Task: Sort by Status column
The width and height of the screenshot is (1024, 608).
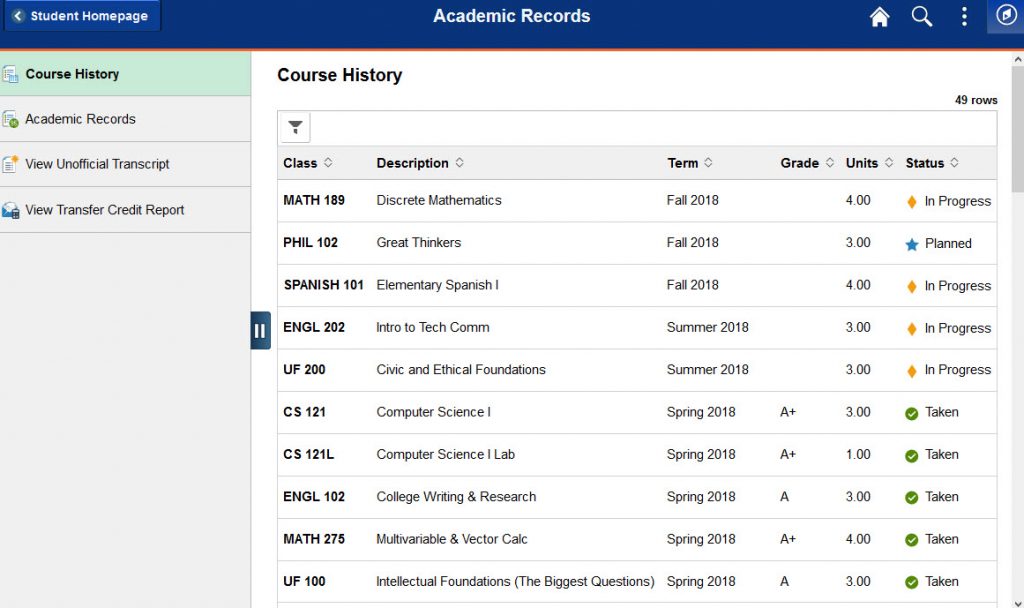Action: [932, 163]
